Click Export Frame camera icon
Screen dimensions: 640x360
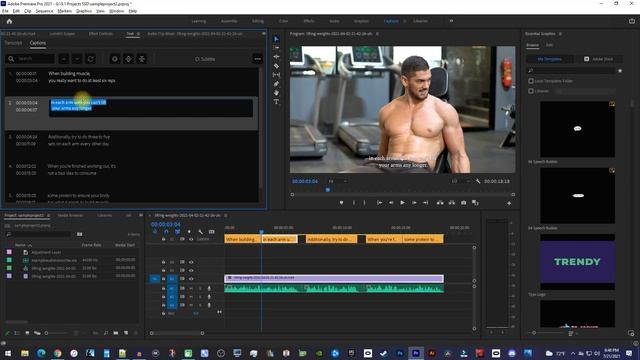click(463, 203)
